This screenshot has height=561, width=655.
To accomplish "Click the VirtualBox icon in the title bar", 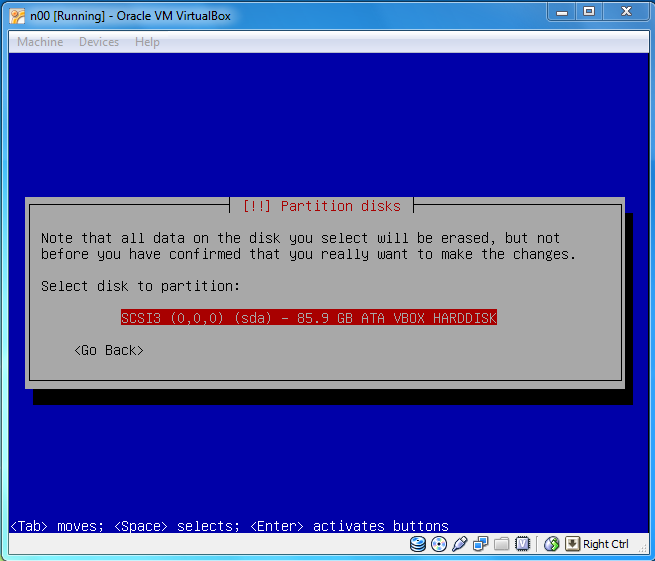I will click(17, 16).
